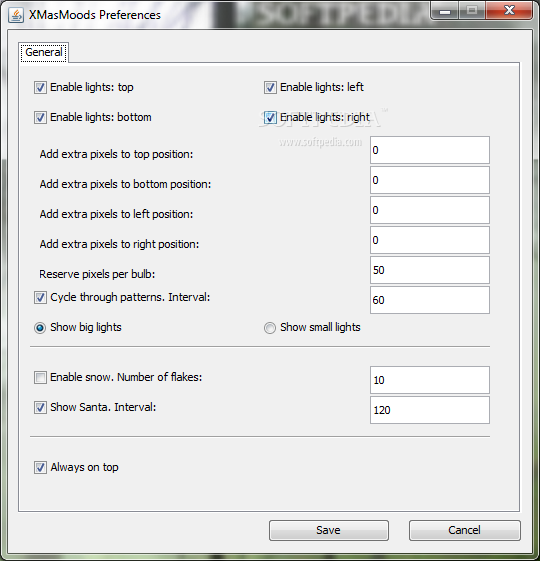Select Show big lights option

(x=40, y=328)
